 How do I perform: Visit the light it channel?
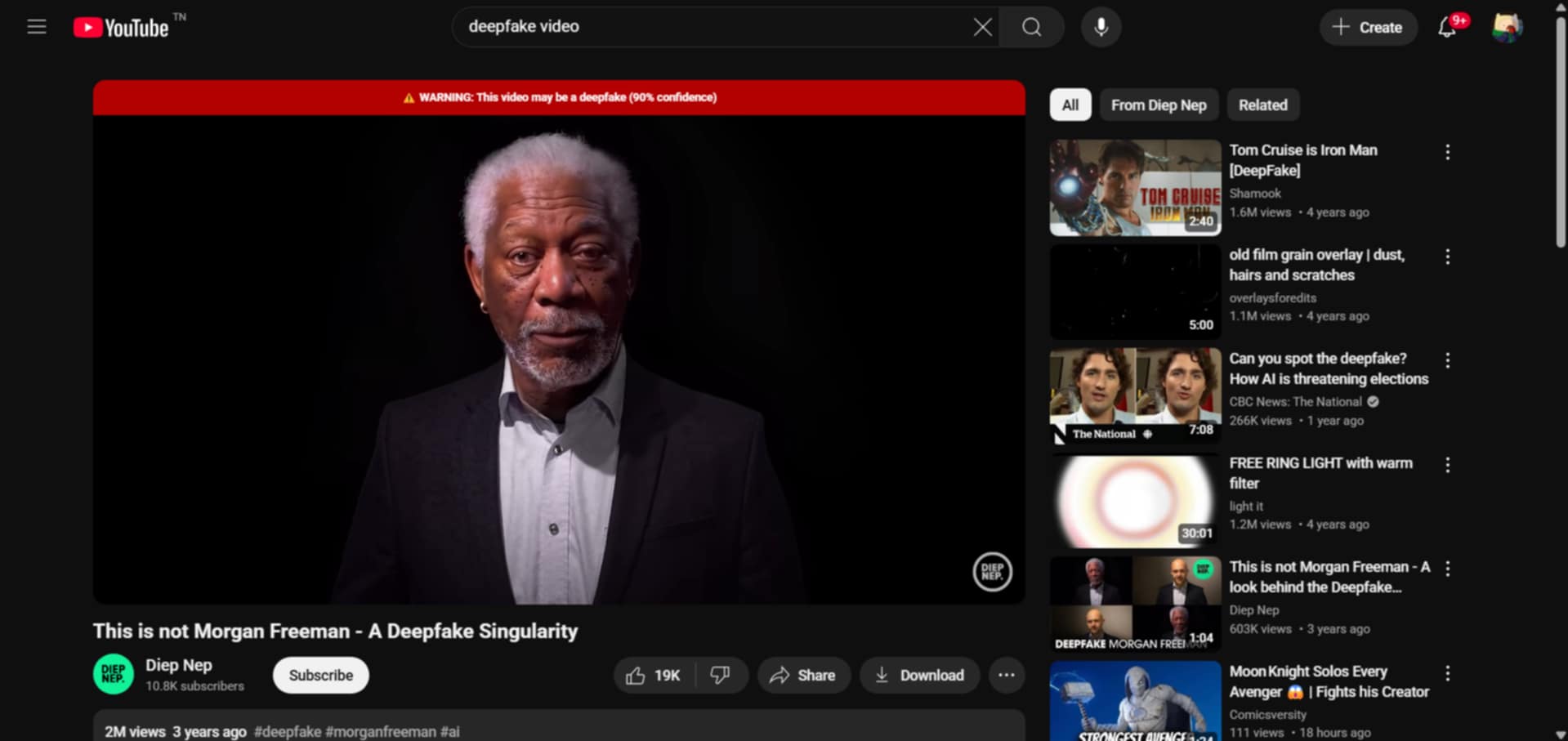(x=1246, y=507)
